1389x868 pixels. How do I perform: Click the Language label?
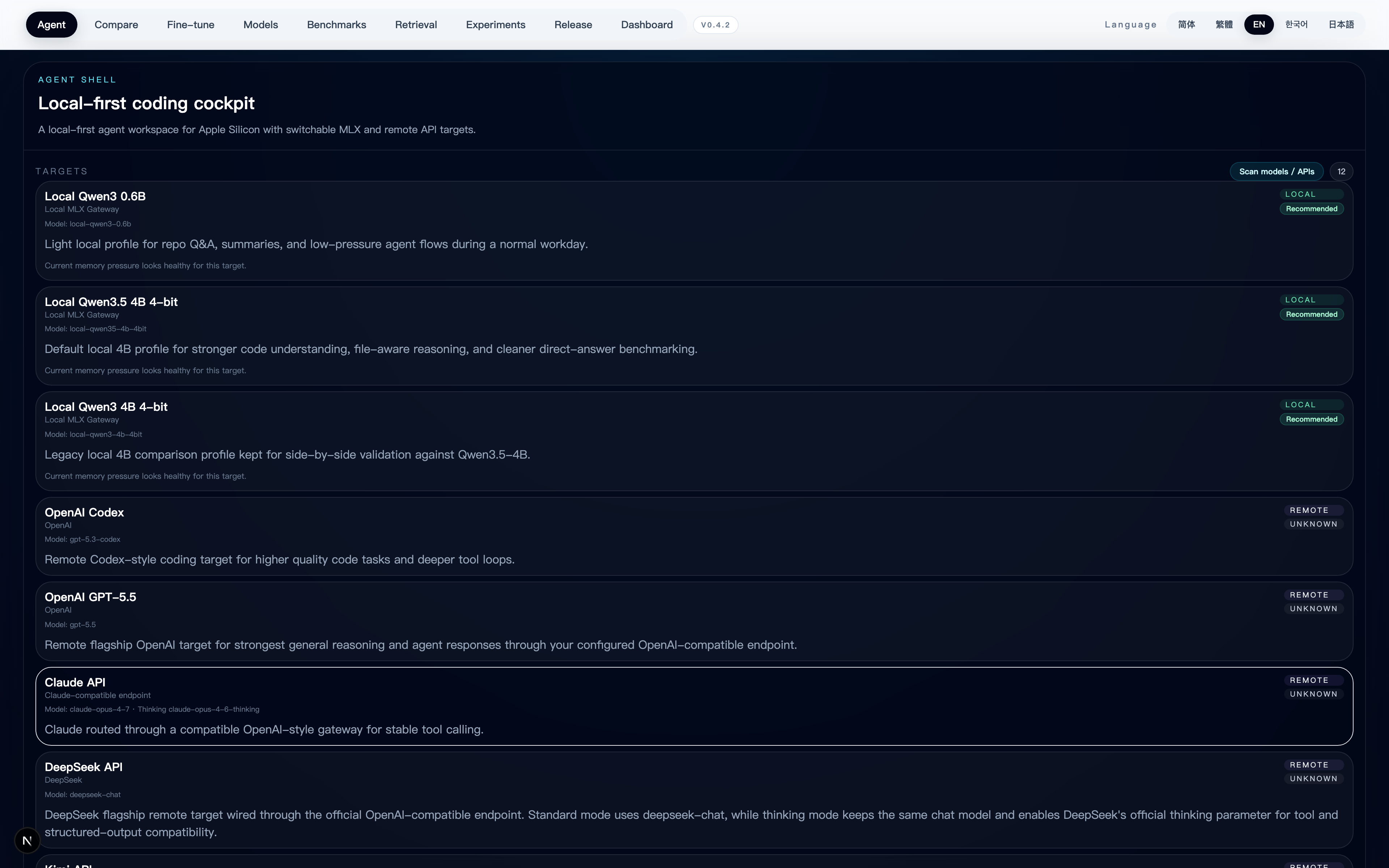pyautogui.click(x=1131, y=25)
